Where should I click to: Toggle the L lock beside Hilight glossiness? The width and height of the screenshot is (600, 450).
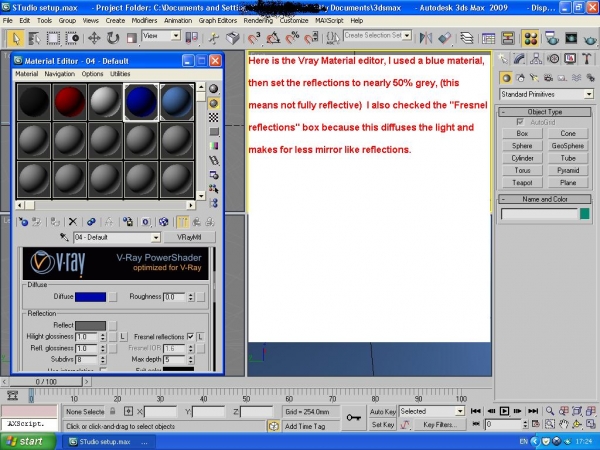(122, 337)
